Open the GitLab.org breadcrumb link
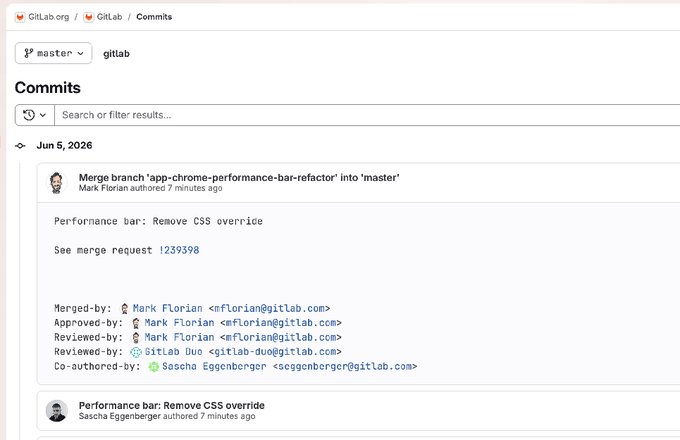680x440 pixels. click(49, 17)
